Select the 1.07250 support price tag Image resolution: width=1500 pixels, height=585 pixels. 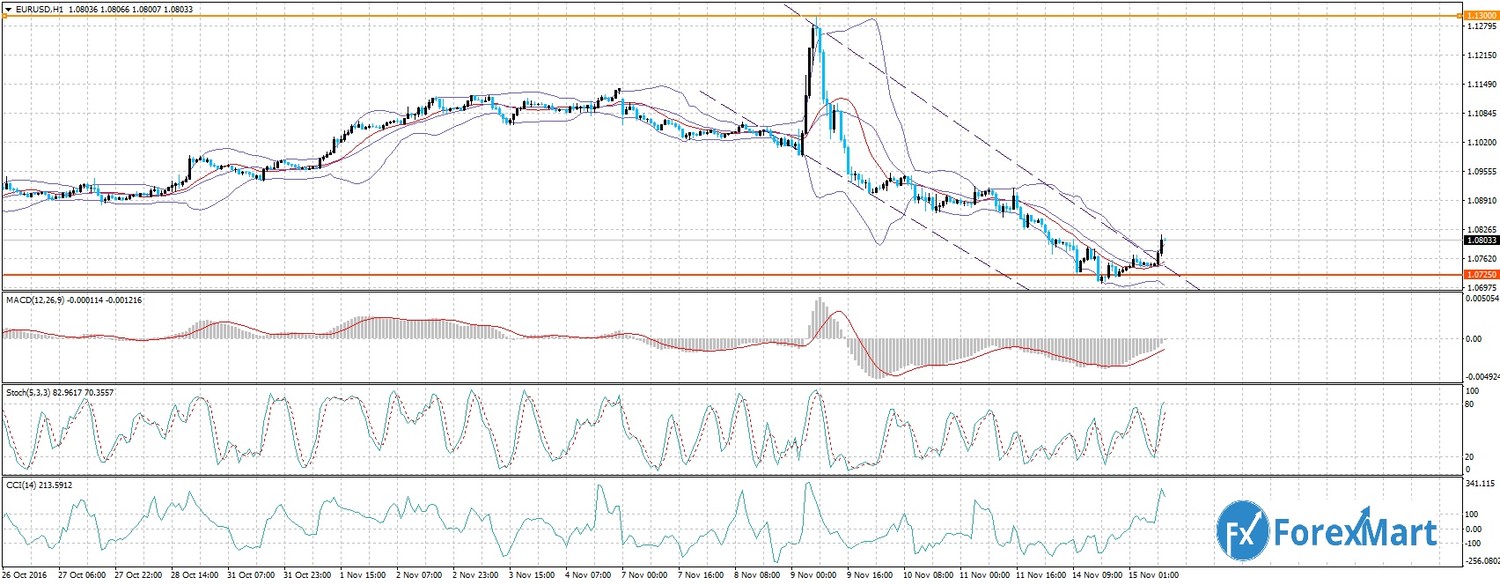click(x=1477, y=274)
